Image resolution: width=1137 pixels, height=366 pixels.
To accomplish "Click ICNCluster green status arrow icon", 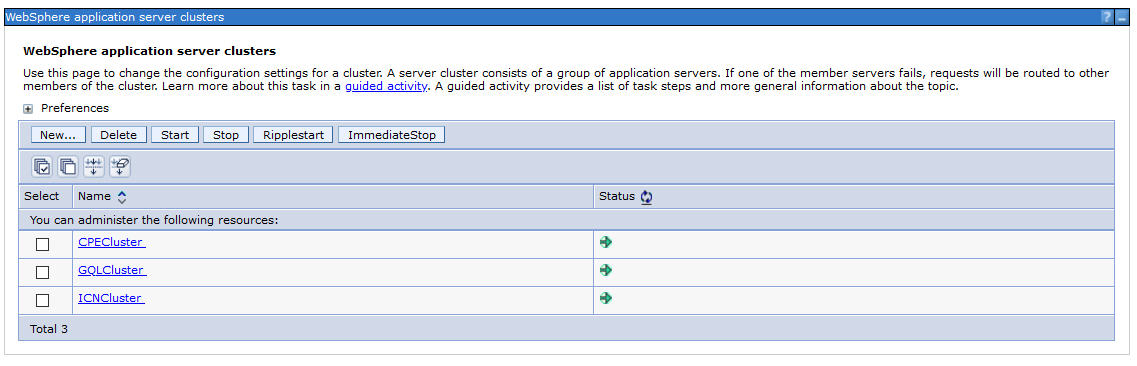I will pos(606,298).
